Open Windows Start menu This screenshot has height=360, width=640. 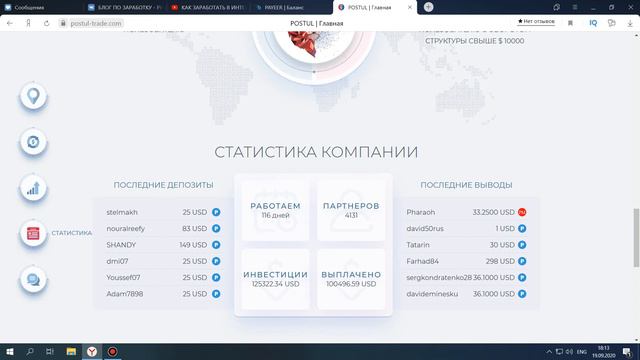pyautogui.click(x=9, y=351)
